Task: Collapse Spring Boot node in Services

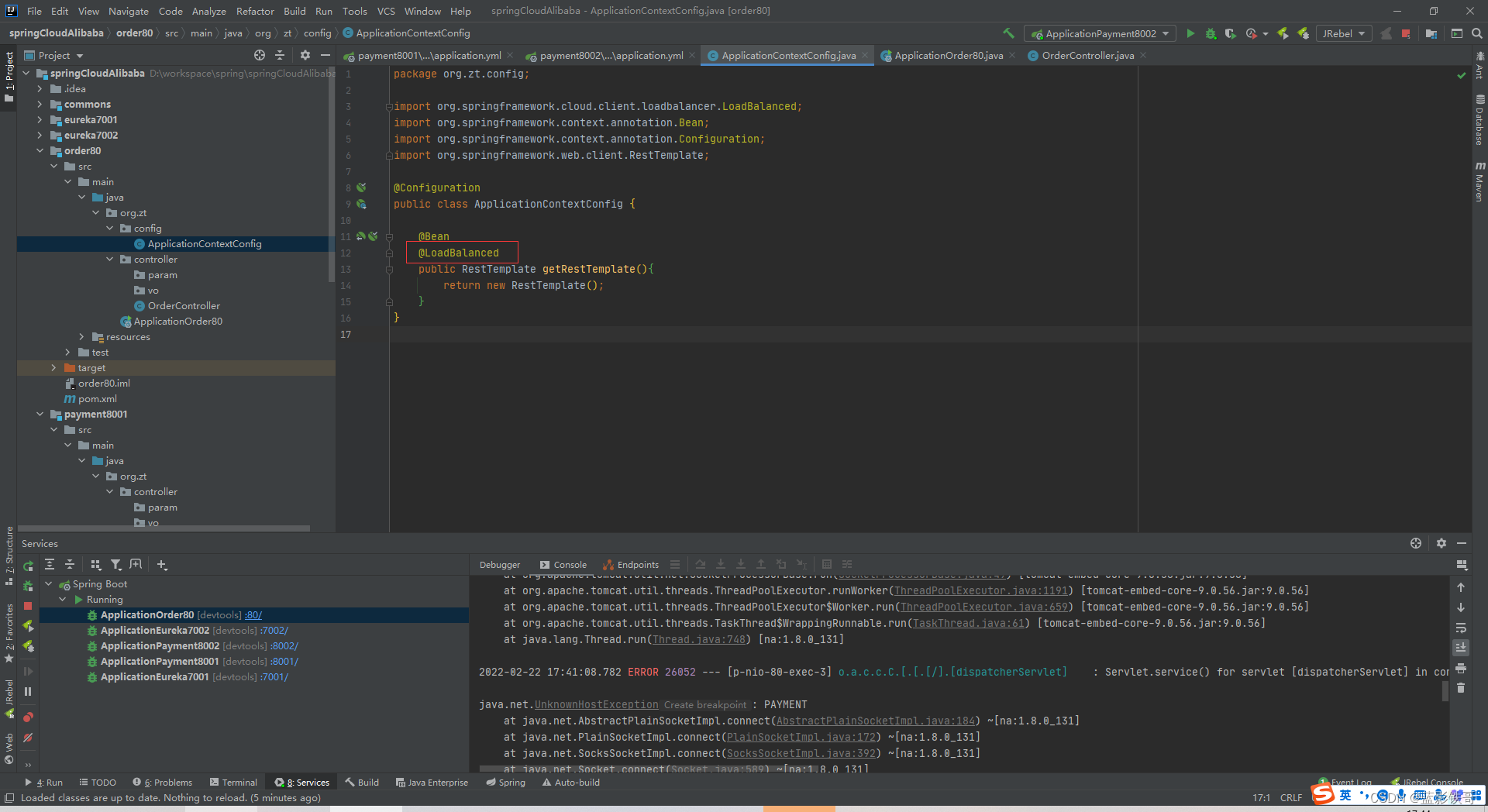Action: click(x=49, y=583)
